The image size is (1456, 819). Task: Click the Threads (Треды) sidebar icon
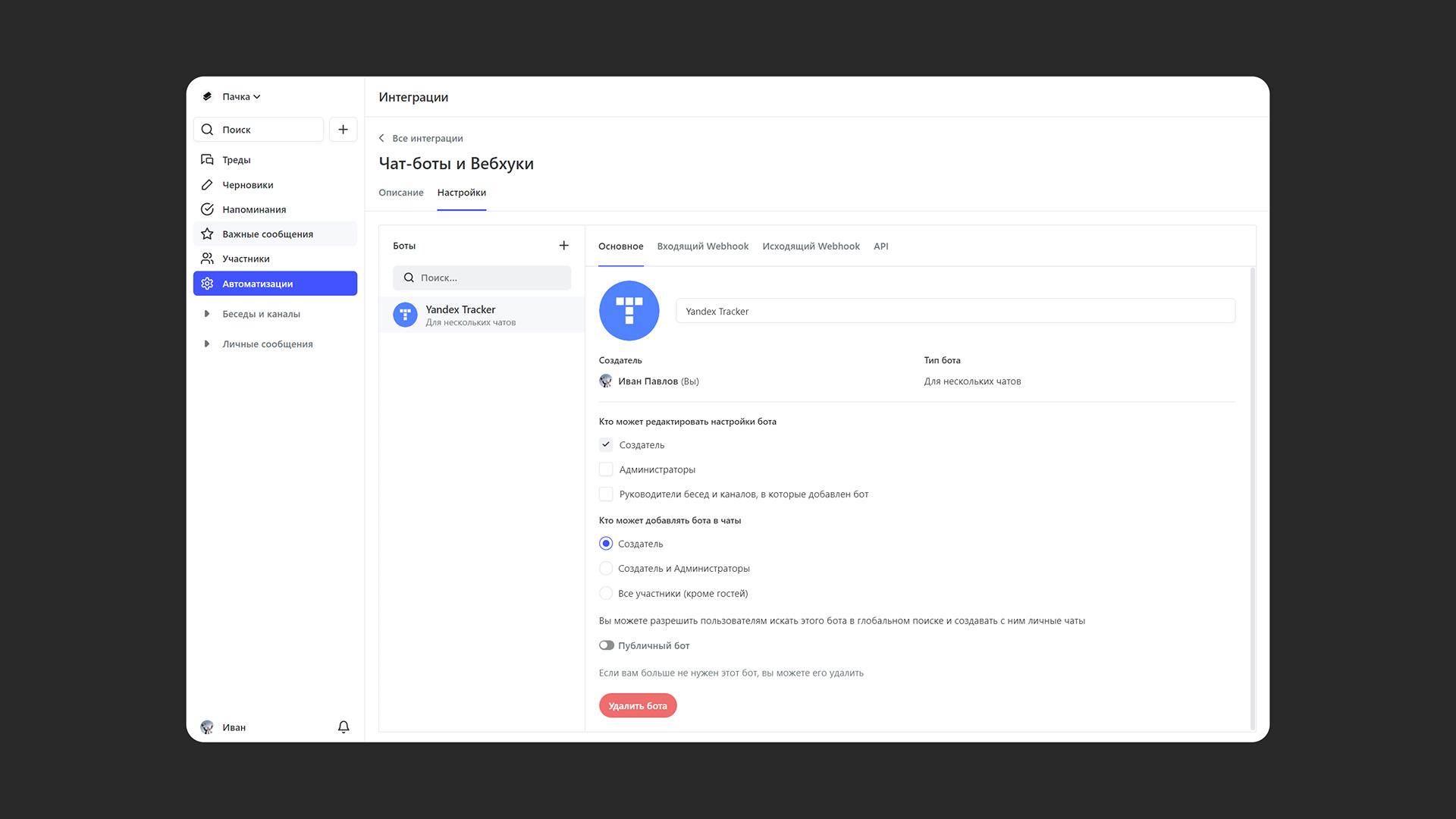tap(207, 160)
